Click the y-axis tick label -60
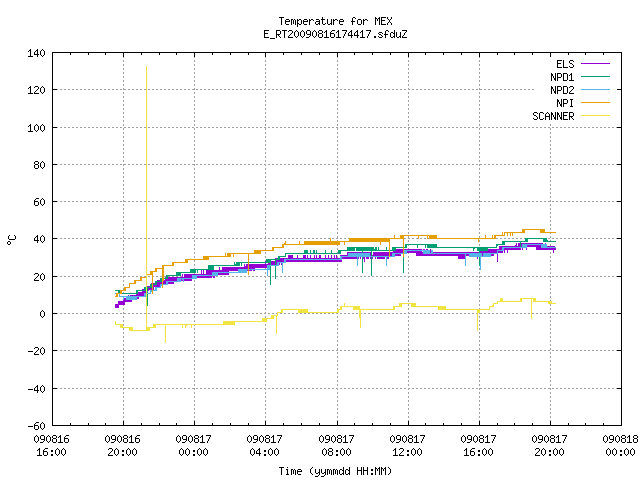This screenshot has width=640, height=480. coord(36,426)
